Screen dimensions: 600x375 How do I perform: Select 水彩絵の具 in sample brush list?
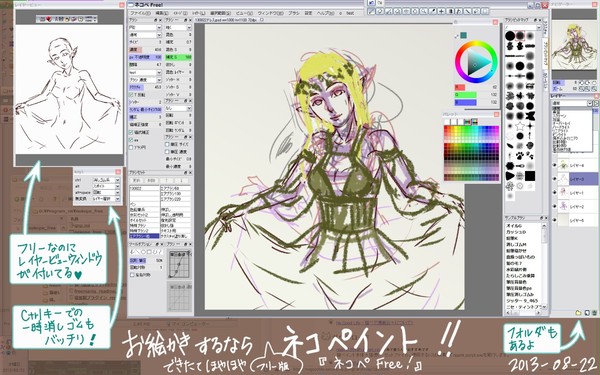[x=517, y=269]
